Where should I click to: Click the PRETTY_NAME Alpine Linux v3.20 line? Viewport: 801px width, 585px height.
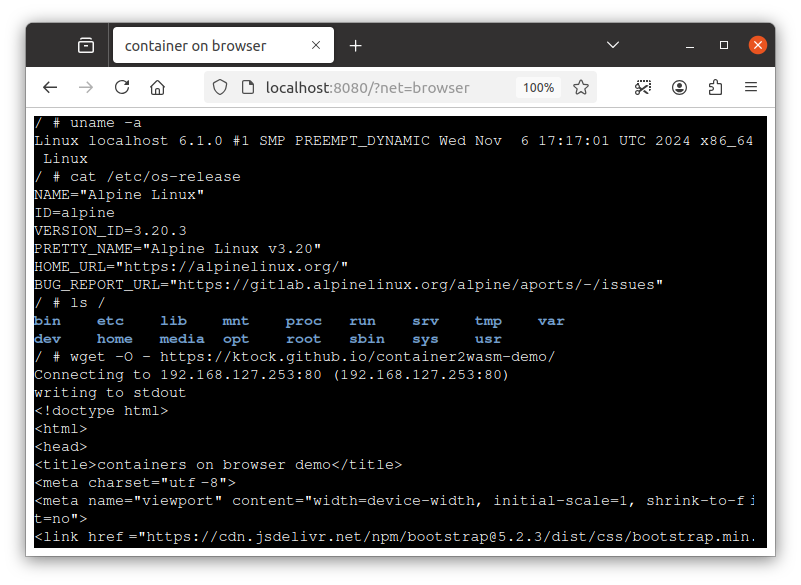tap(178, 248)
